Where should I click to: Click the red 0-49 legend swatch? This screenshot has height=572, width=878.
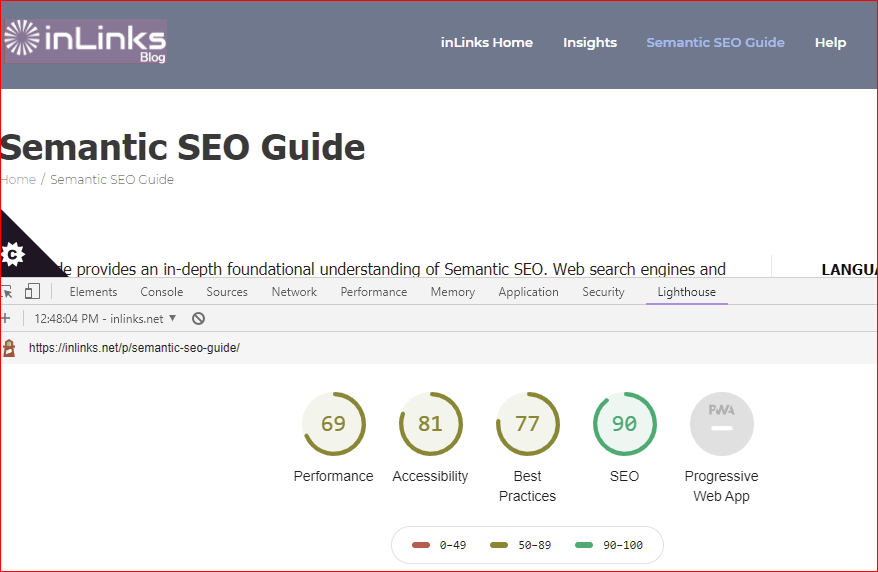421,545
